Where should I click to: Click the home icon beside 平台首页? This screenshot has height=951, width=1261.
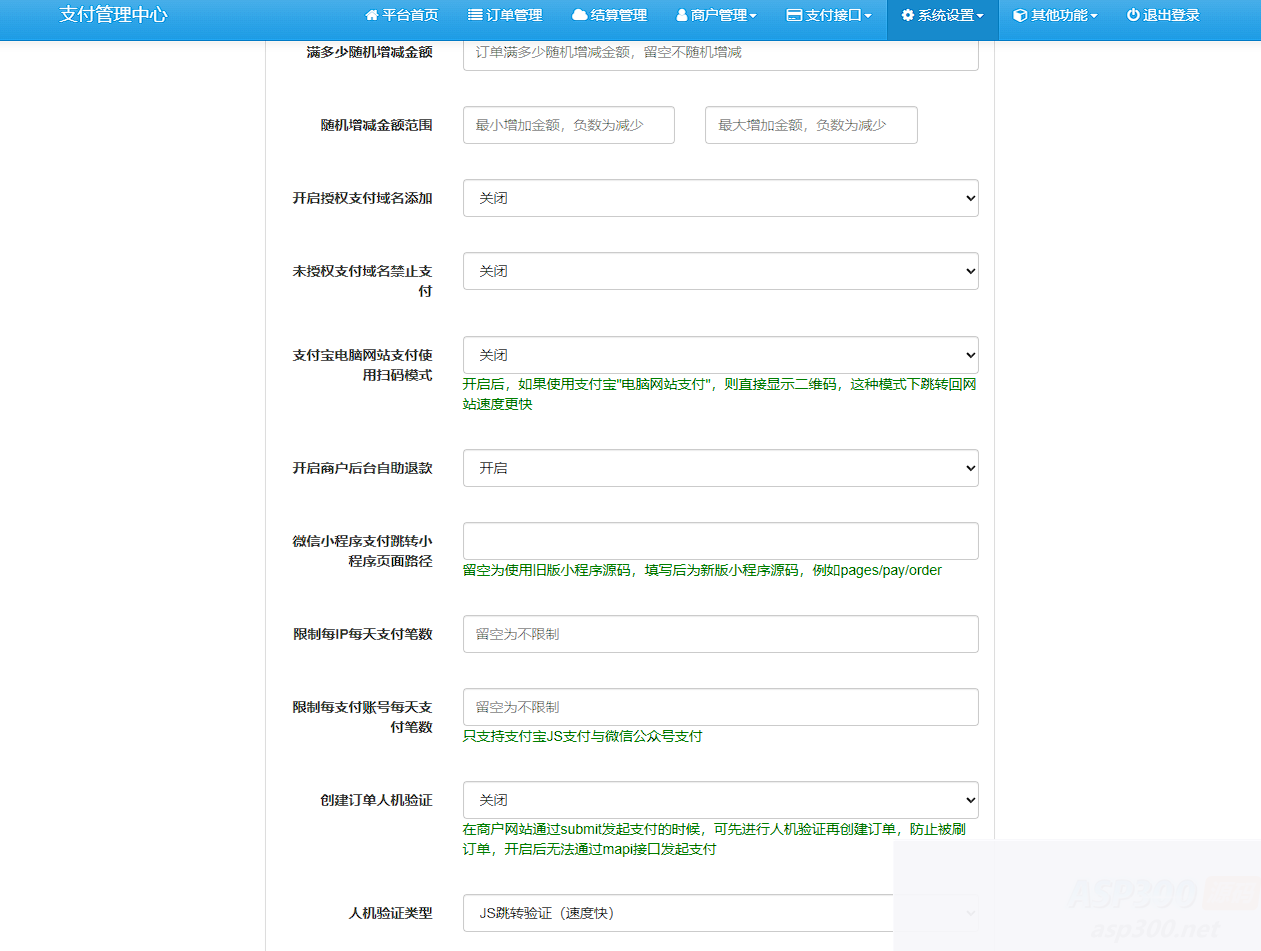(371, 14)
